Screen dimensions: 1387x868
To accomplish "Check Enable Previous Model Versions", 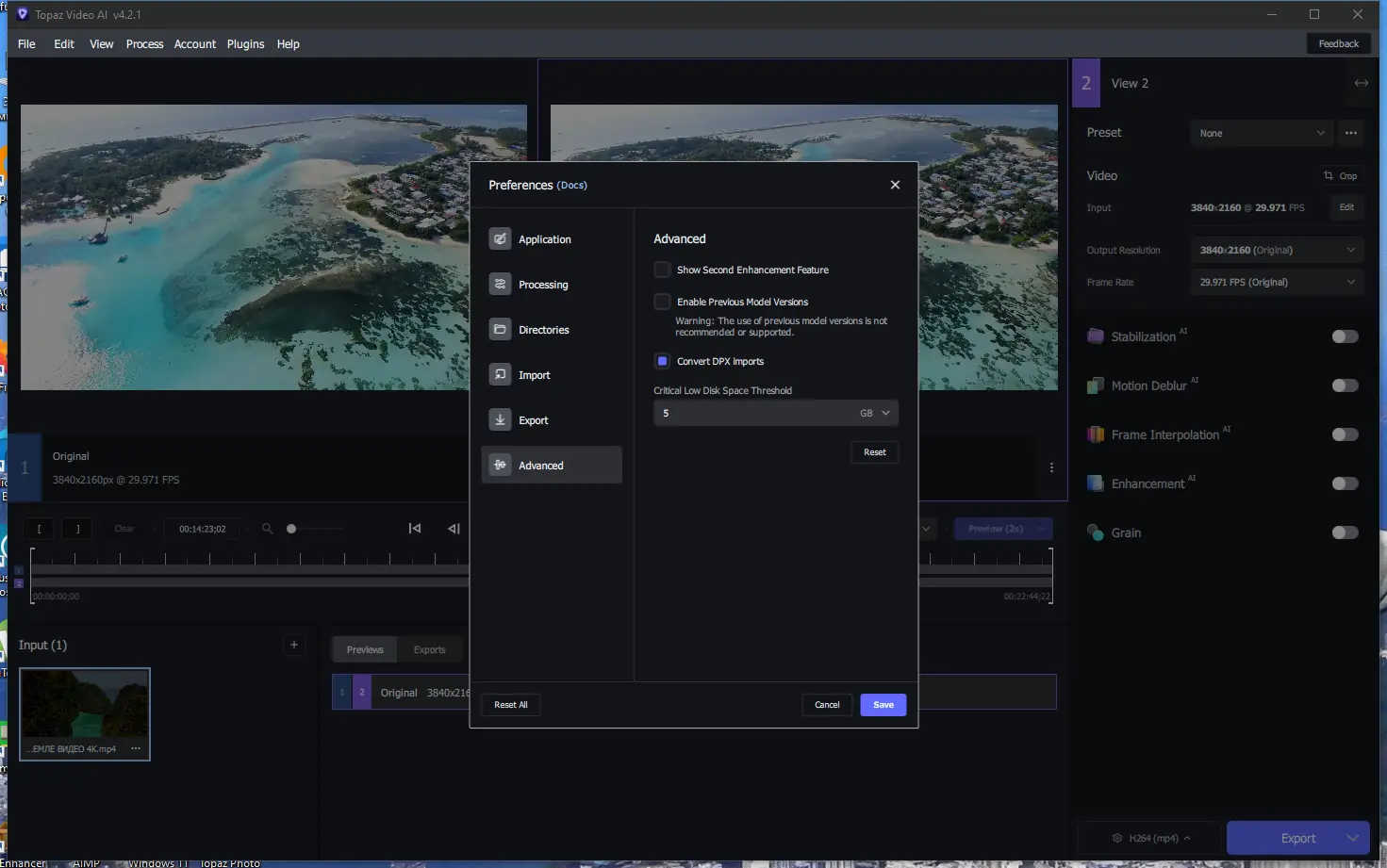I will pos(663,302).
